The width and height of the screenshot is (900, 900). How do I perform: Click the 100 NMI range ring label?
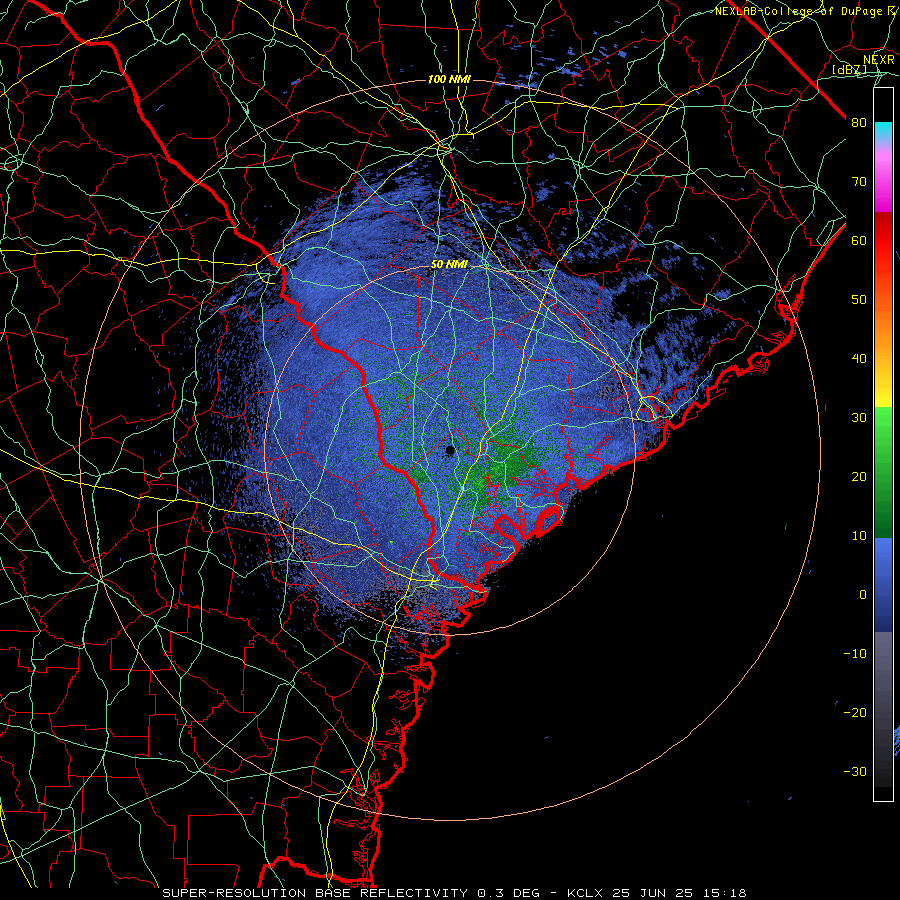pyautogui.click(x=449, y=79)
